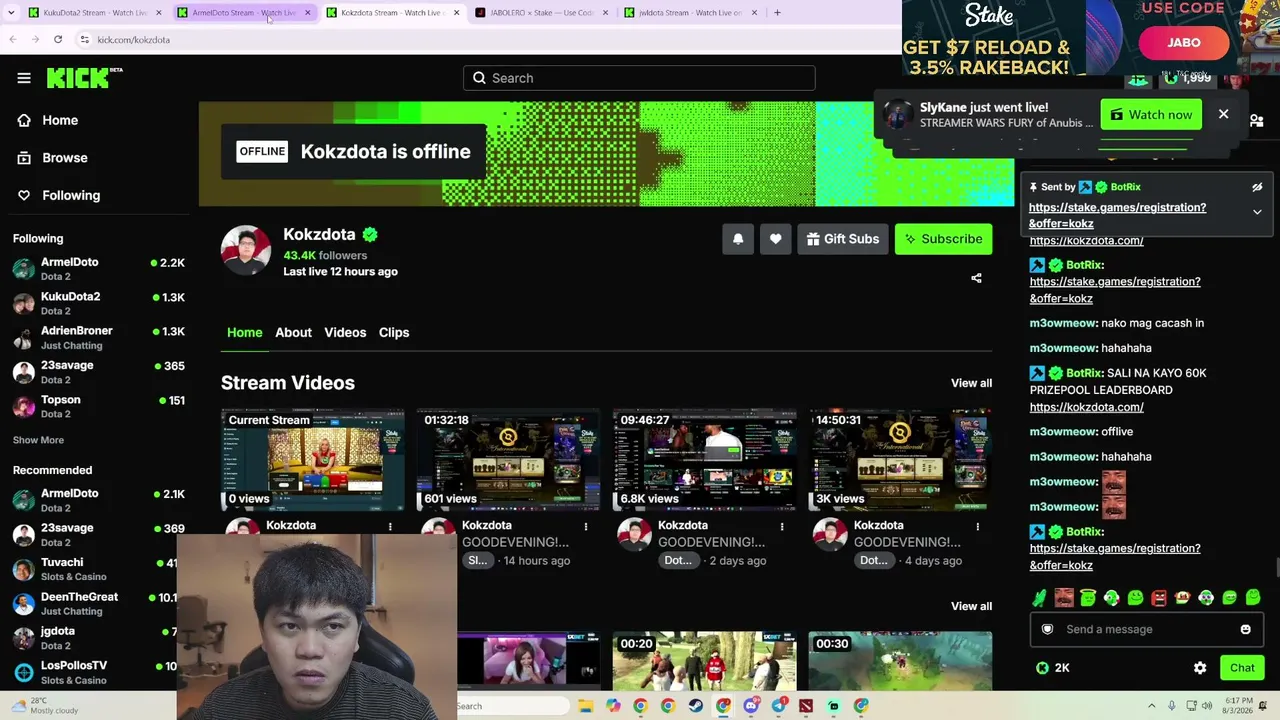The height and width of the screenshot is (720, 1280).
Task: Switch to the jwldota Stream browser tab
Action: click(690, 13)
